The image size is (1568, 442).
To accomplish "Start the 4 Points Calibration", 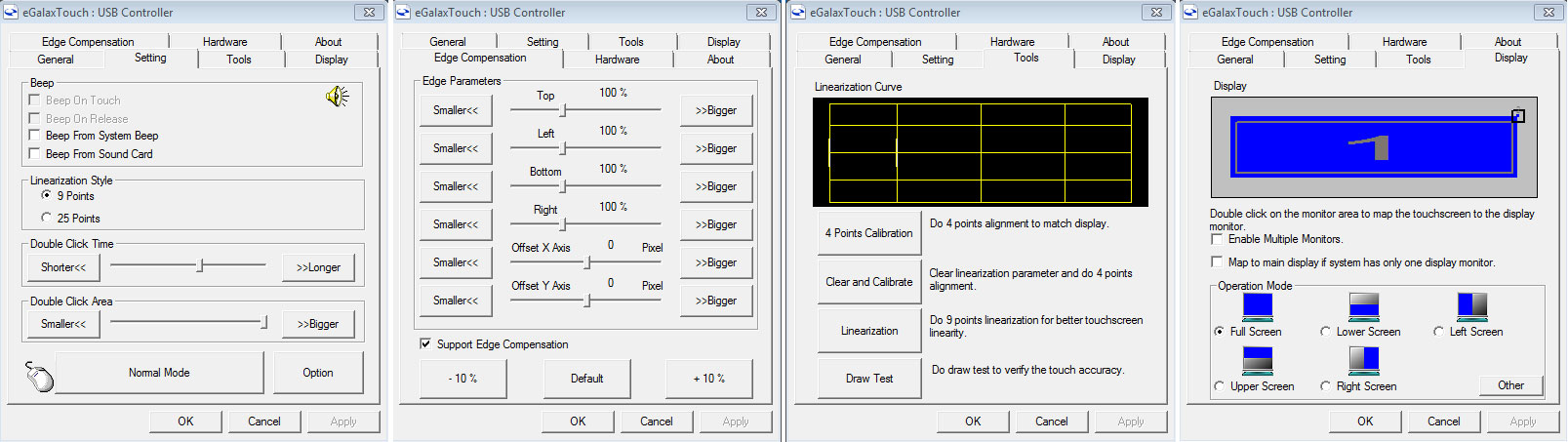I will [869, 233].
